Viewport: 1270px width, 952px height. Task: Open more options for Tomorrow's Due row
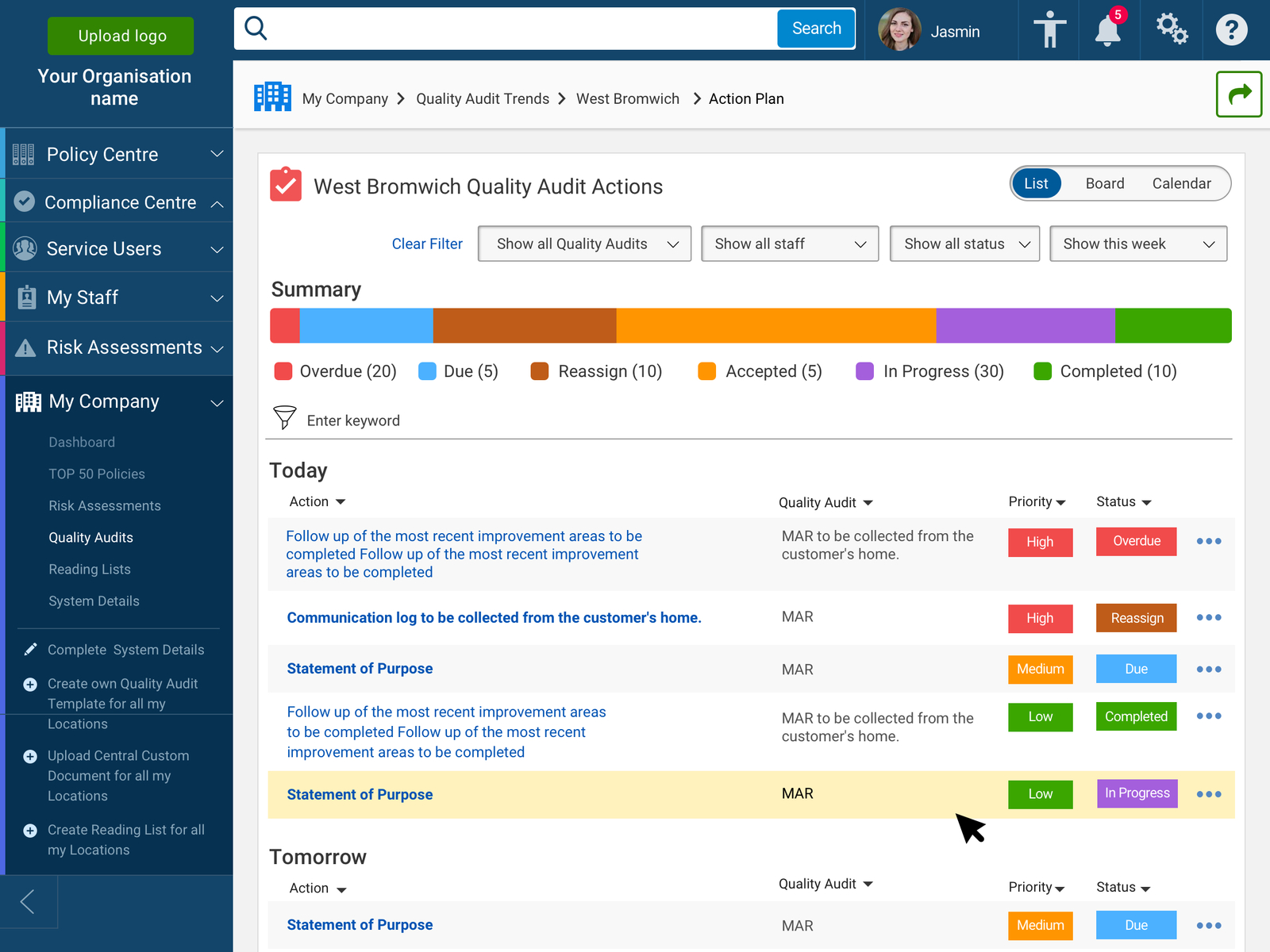(x=1208, y=925)
